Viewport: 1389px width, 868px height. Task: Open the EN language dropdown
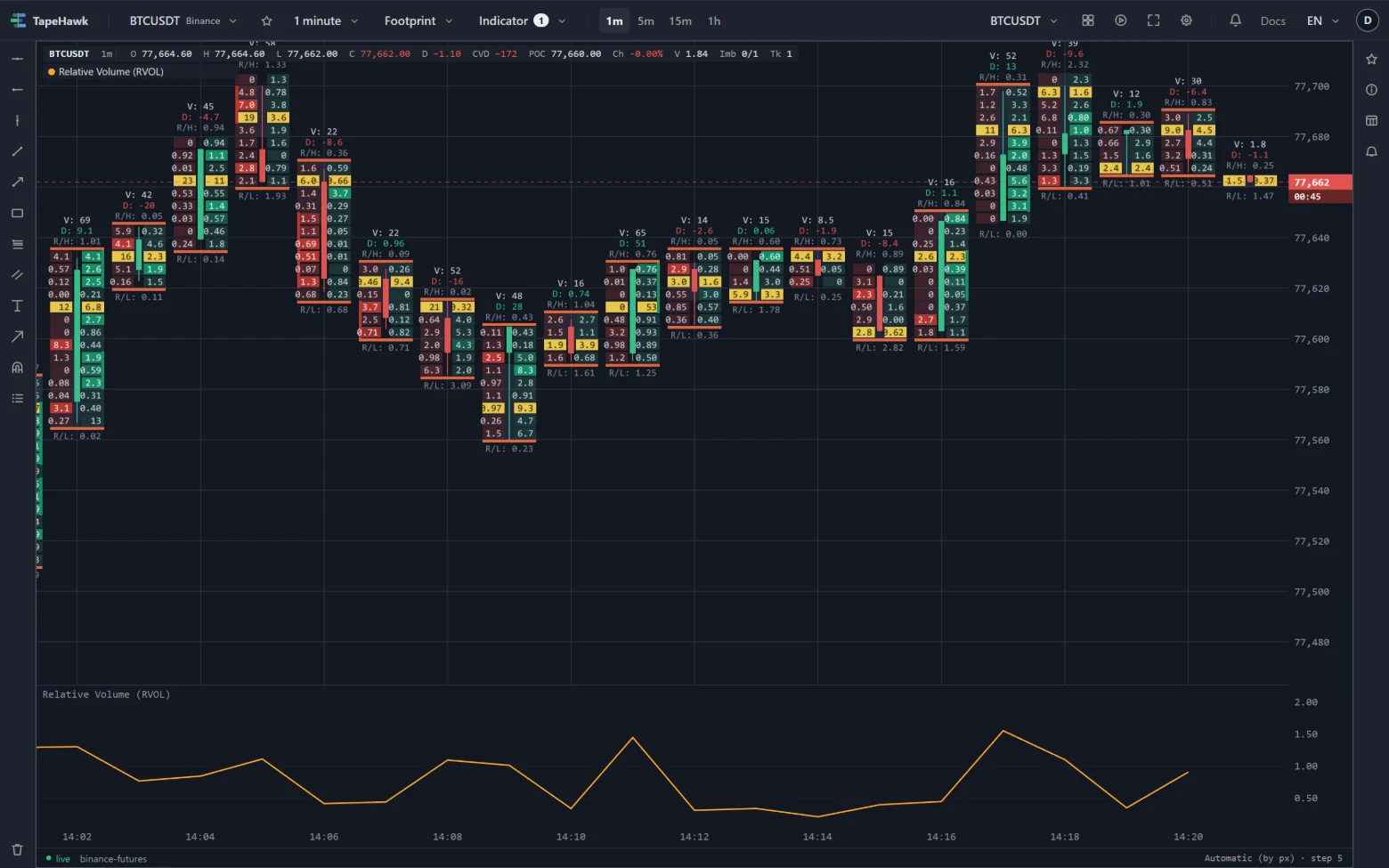tap(1323, 20)
